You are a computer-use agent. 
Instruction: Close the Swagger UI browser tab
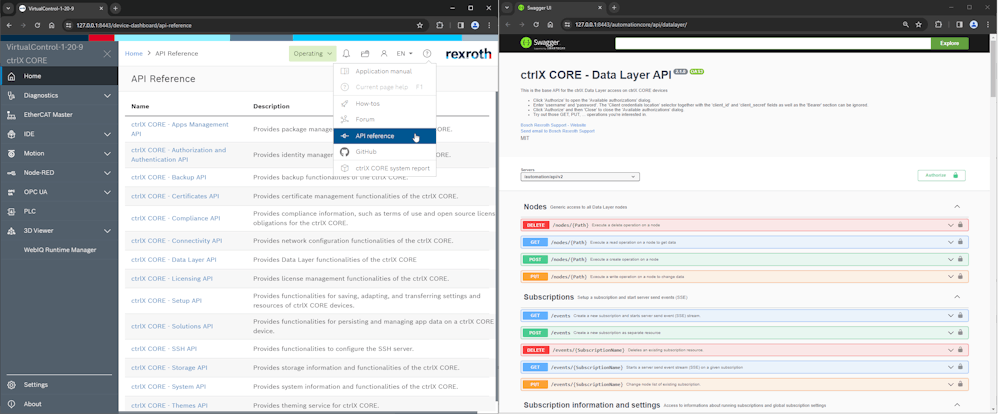(x=601, y=8)
